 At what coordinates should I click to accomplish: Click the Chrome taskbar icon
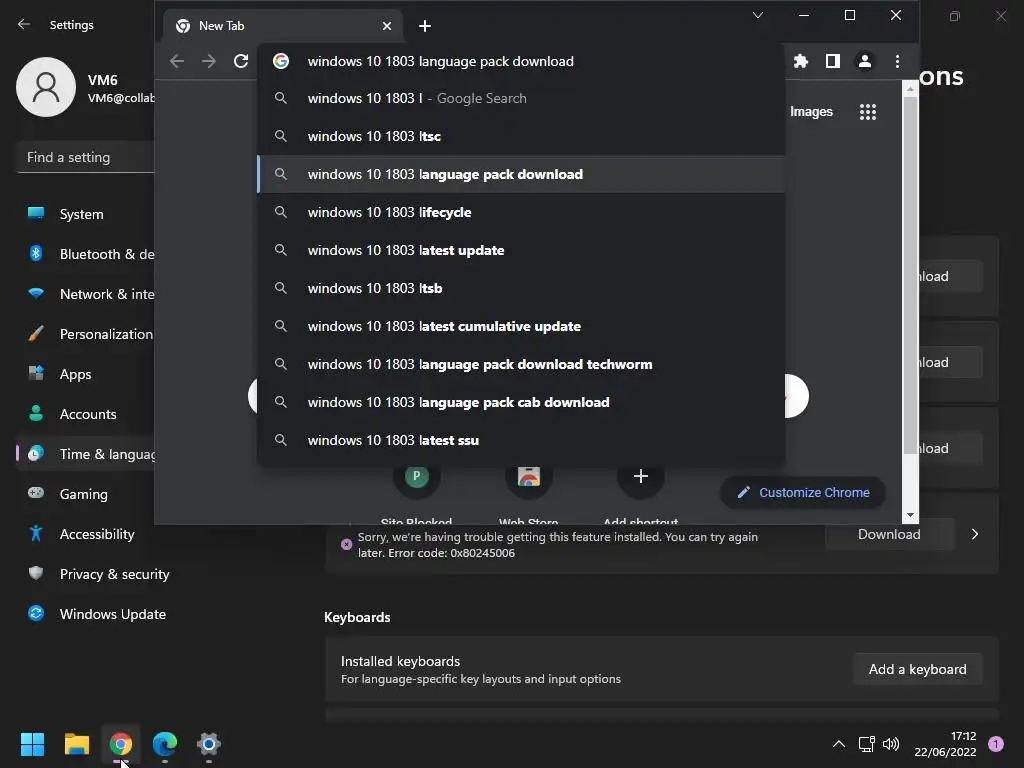121,744
